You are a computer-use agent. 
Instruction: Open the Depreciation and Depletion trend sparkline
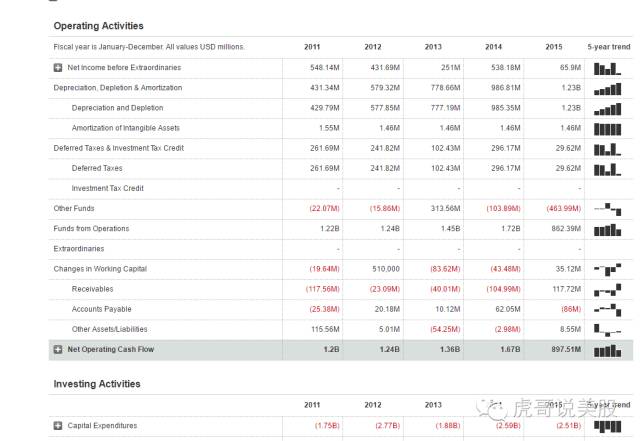pos(607,108)
